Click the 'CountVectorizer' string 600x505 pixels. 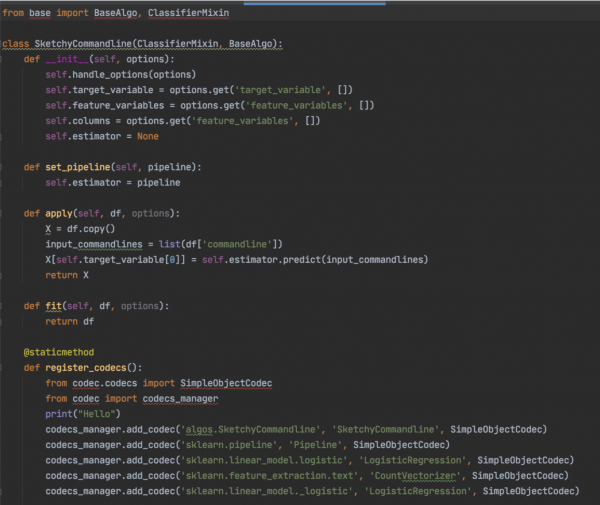[x=415, y=476]
